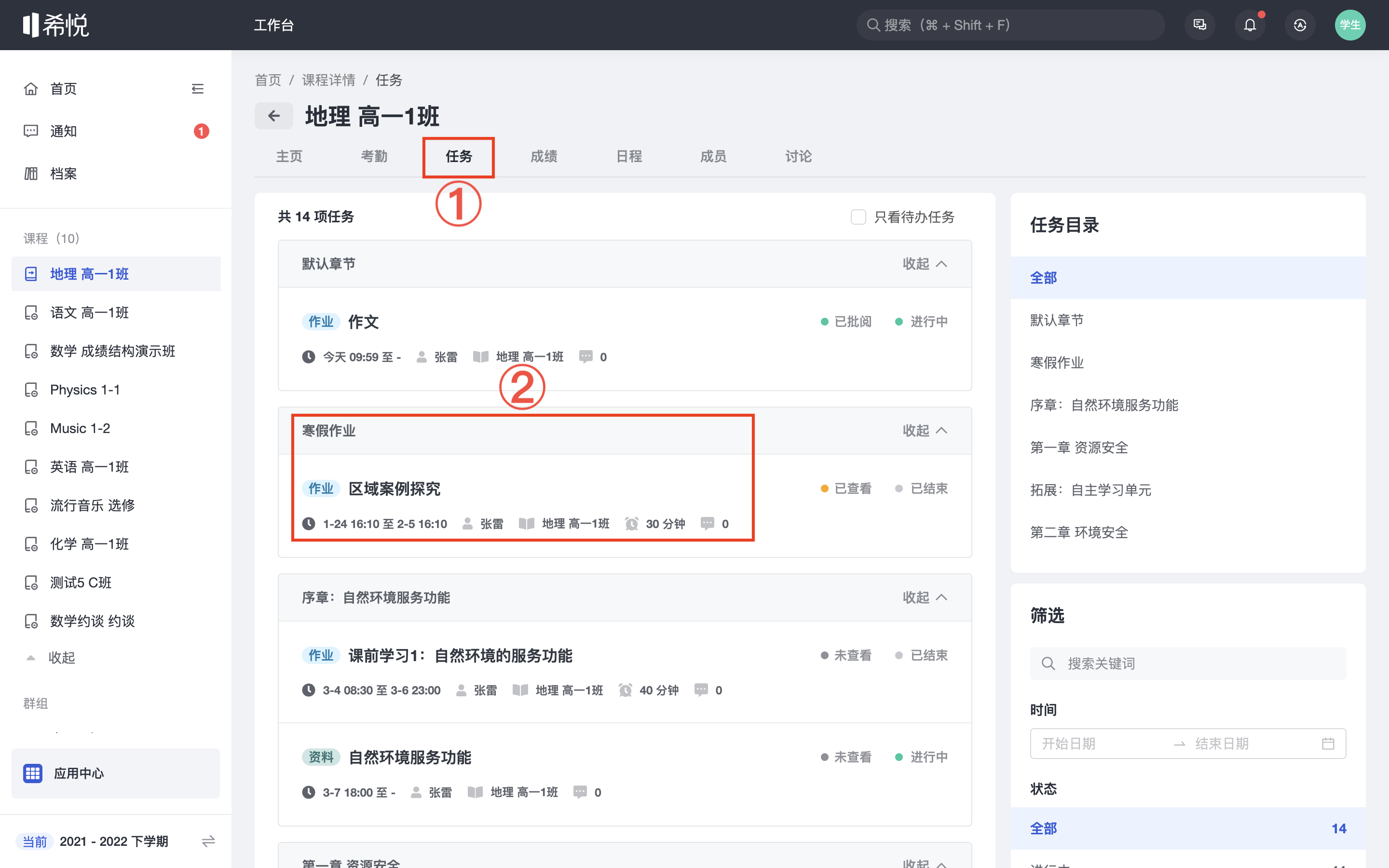The image size is (1389, 868).
Task: Open the 区域案例探究 assignment
Action: (x=395, y=488)
